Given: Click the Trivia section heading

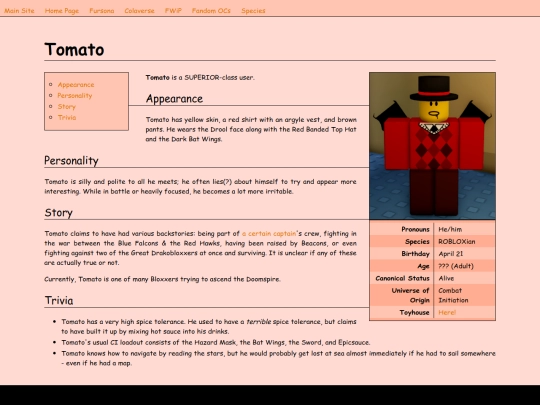Looking at the screenshot, I should (59, 301).
